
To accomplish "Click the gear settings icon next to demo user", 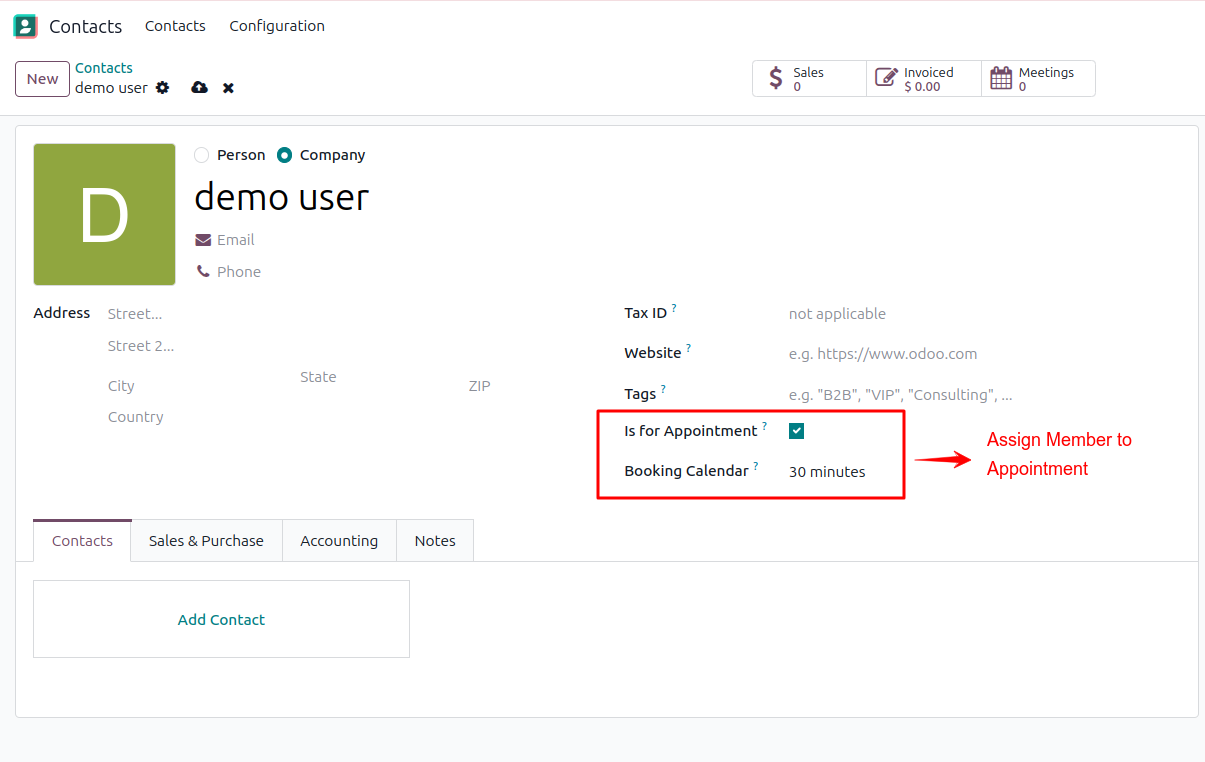I will [x=162, y=88].
